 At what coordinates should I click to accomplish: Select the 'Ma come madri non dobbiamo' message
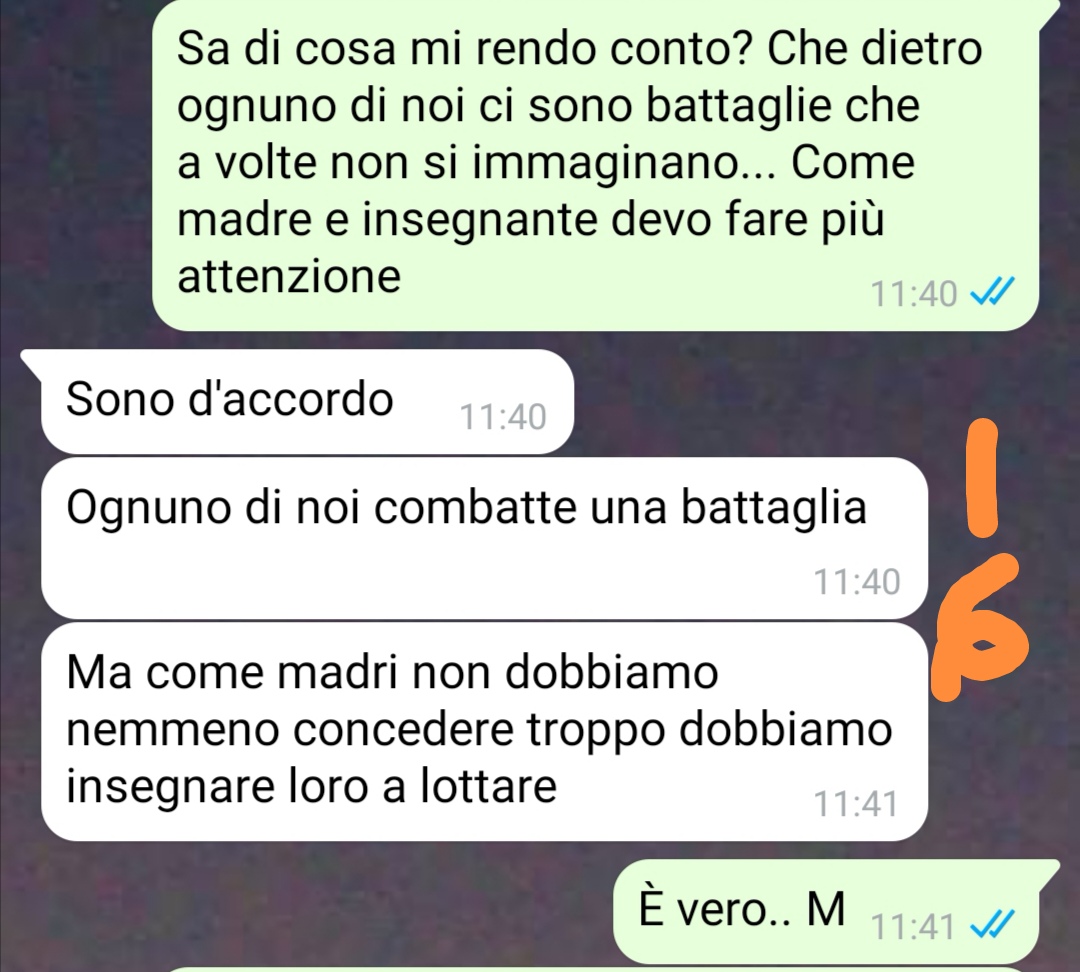pos(484,732)
